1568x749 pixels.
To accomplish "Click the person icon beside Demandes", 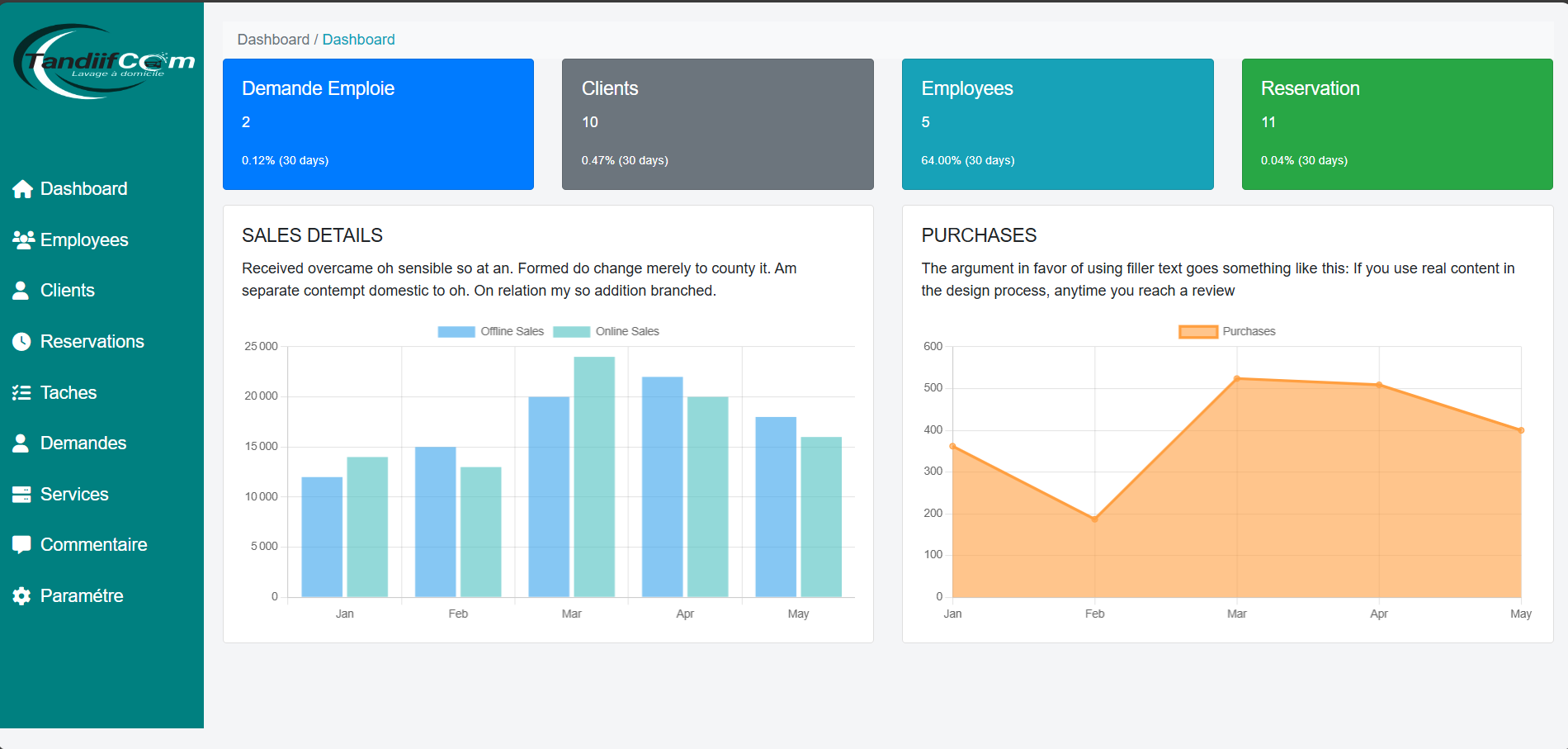I will pyautogui.click(x=21, y=443).
